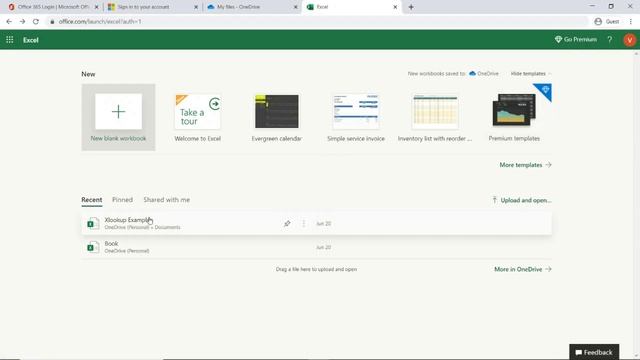Image resolution: width=640 pixels, height=360 pixels.
Task: Switch to the Sign in to your account tab
Action: pyautogui.click(x=153, y=7)
